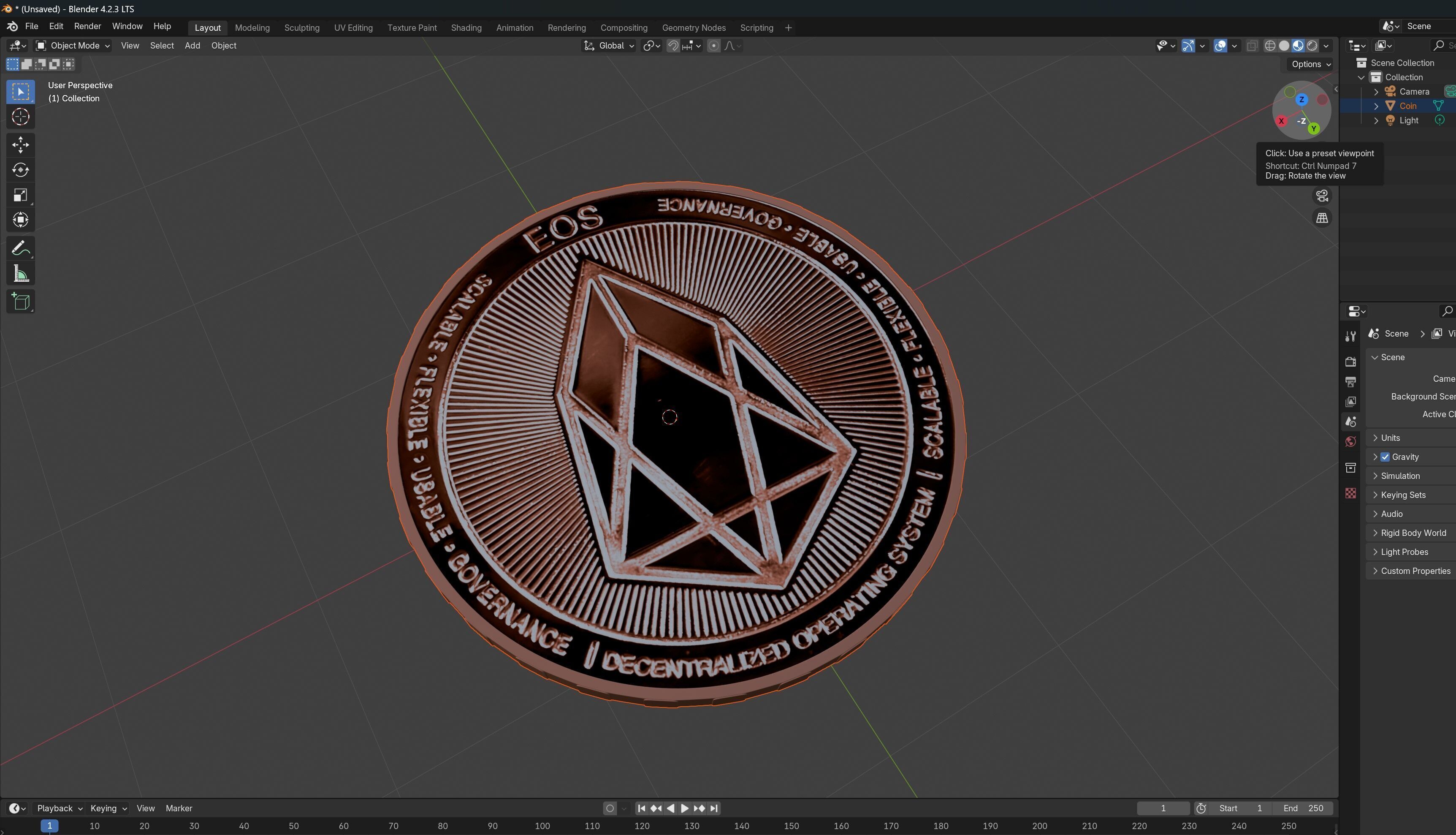Toggle snapping magnet button

(673, 46)
